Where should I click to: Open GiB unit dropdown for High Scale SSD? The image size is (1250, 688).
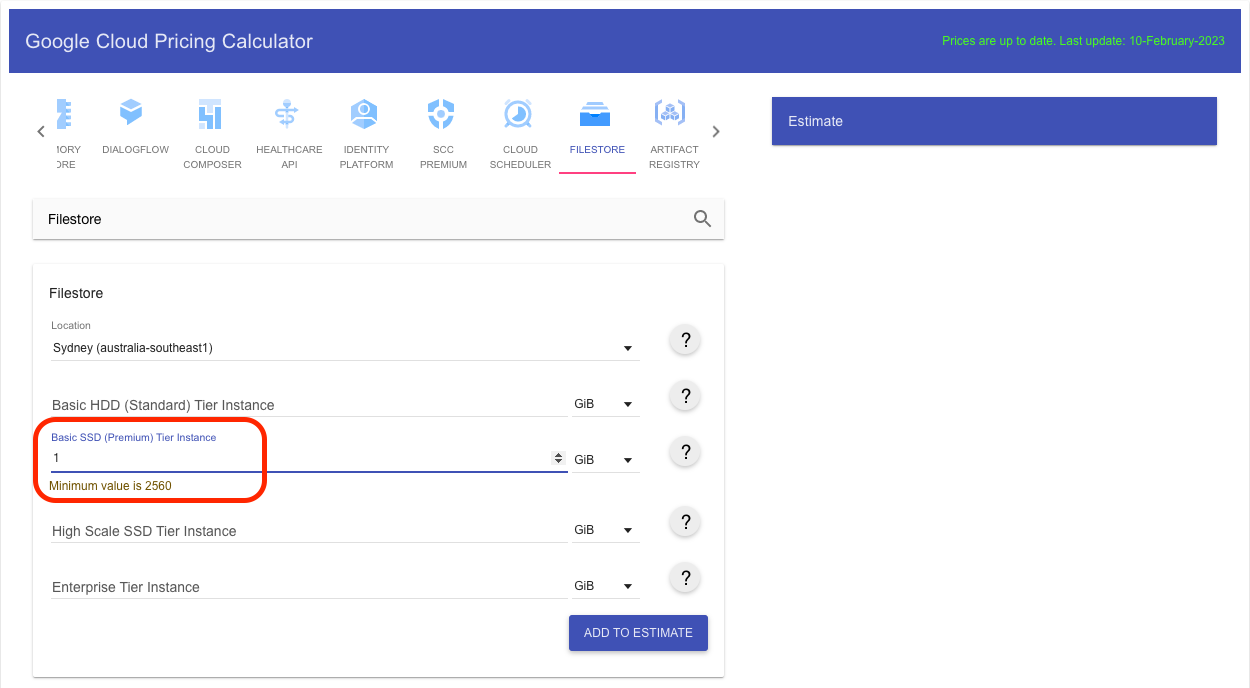(605, 530)
